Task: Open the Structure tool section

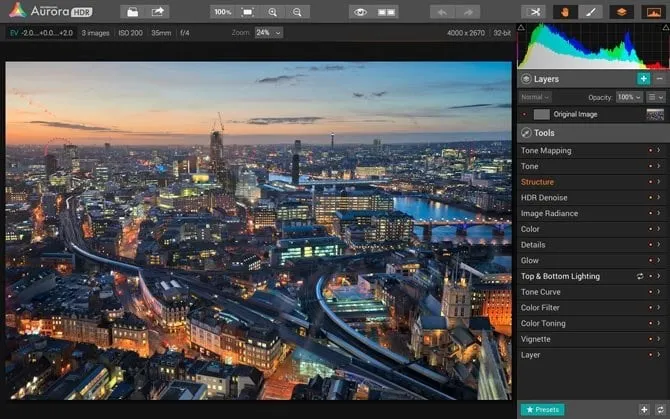Action: [x=538, y=182]
